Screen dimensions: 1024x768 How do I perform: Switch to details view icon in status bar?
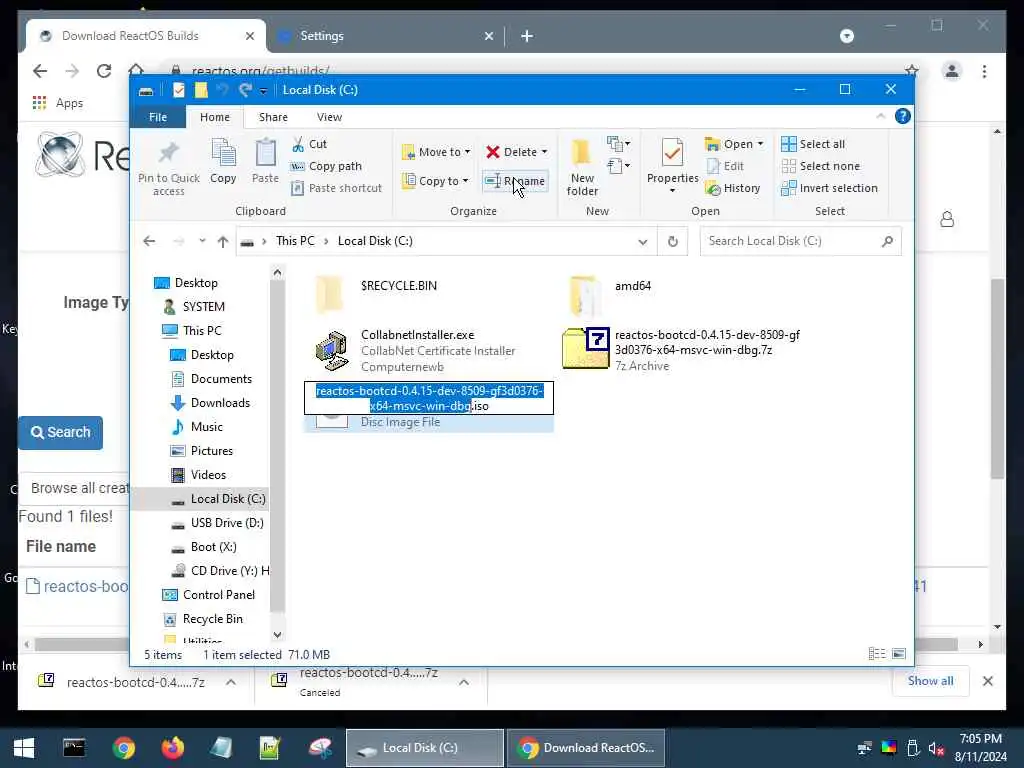coord(877,654)
